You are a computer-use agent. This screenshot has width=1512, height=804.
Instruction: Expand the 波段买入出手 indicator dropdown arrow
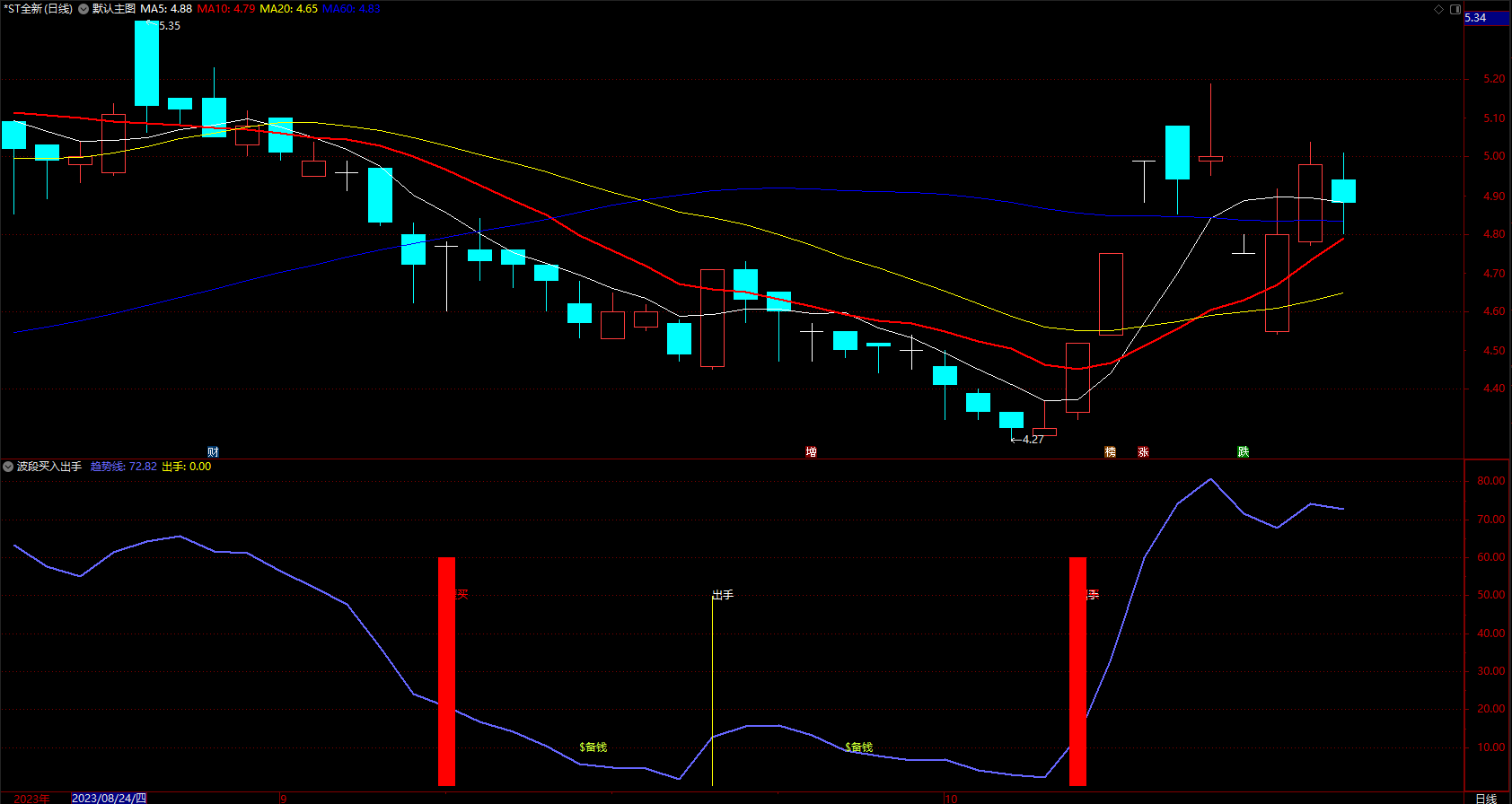pyautogui.click(x=8, y=467)
